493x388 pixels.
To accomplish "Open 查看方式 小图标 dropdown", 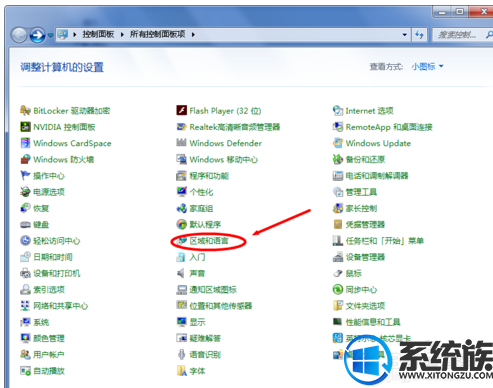I will tap(427, 67).
